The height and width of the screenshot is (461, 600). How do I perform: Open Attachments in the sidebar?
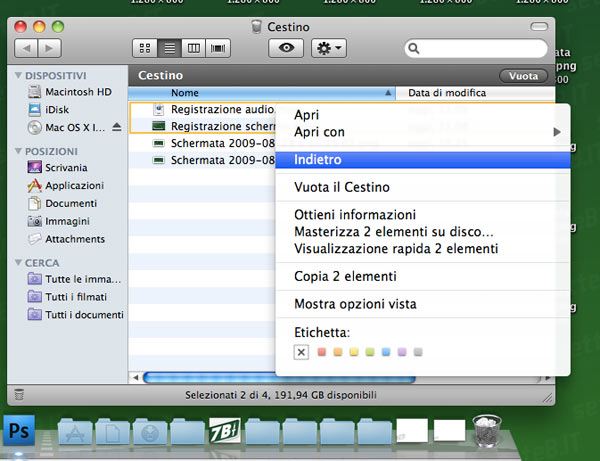(66, 239)
